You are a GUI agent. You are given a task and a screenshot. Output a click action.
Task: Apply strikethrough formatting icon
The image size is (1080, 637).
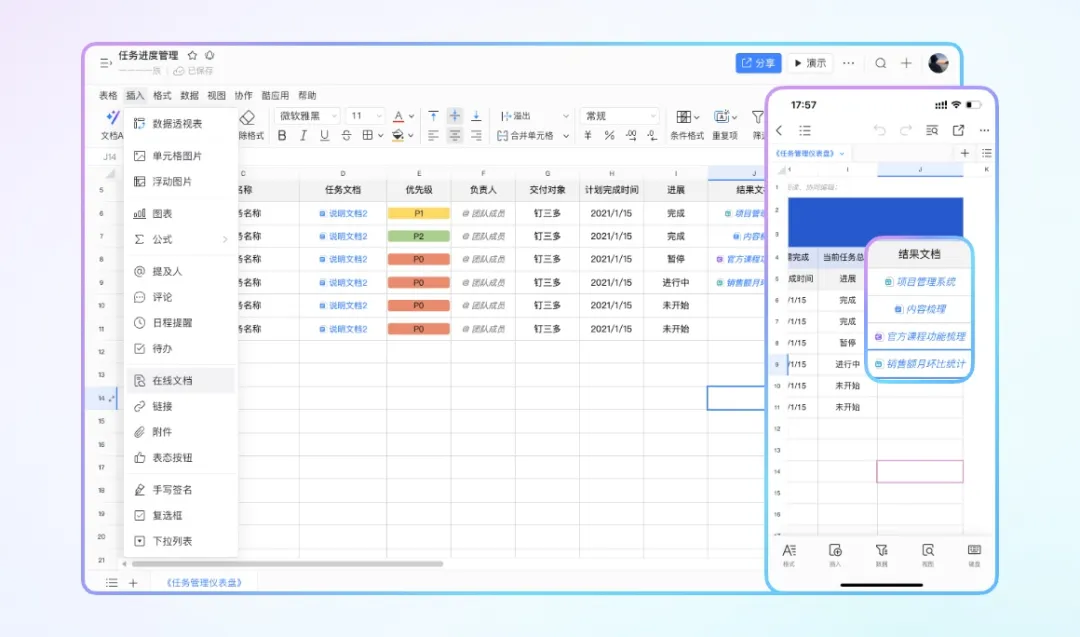coord(346,136)
